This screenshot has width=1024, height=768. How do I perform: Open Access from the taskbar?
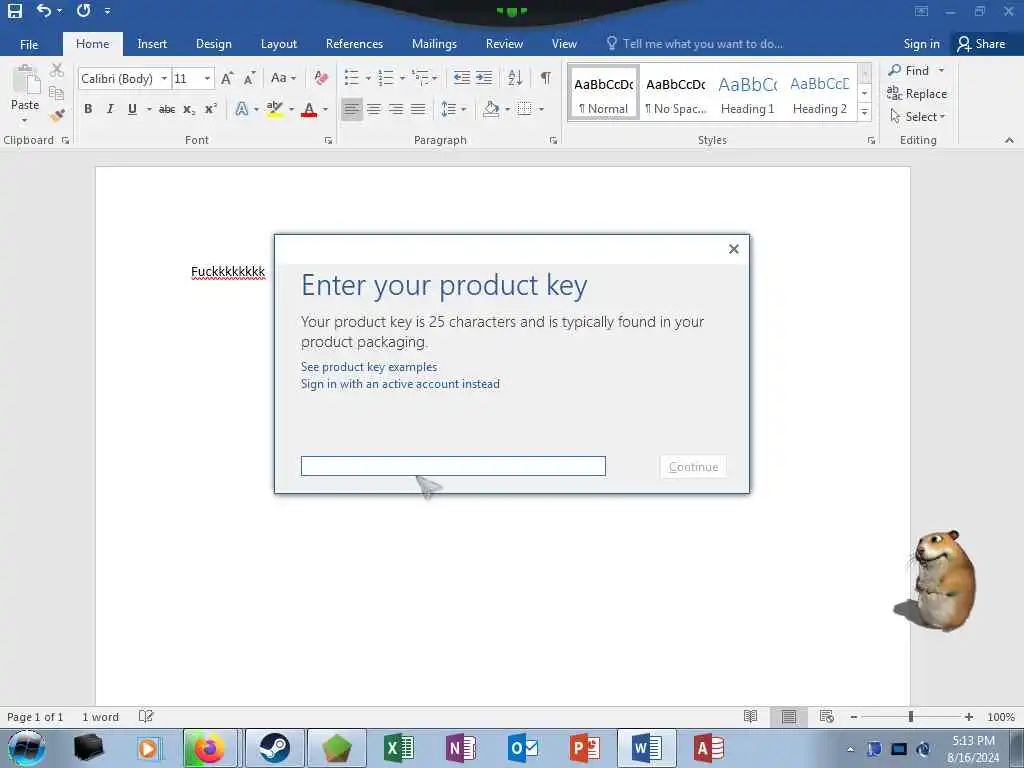pyautogui.click(x=709, y=748)
